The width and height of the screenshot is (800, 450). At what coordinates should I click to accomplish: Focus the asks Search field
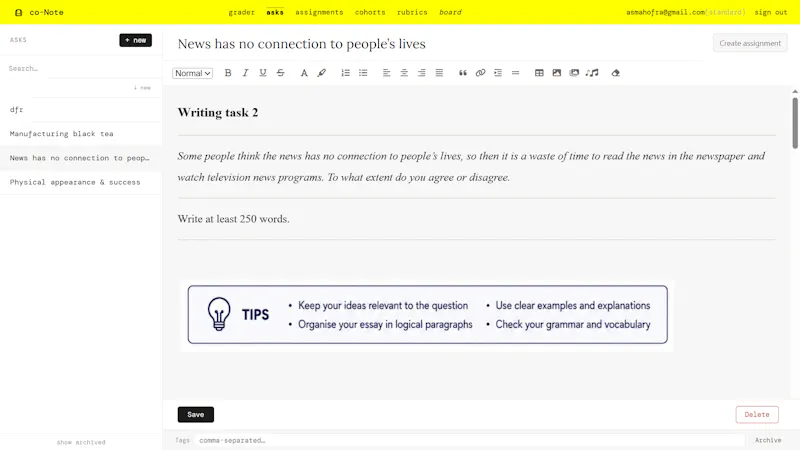[81, 68]
